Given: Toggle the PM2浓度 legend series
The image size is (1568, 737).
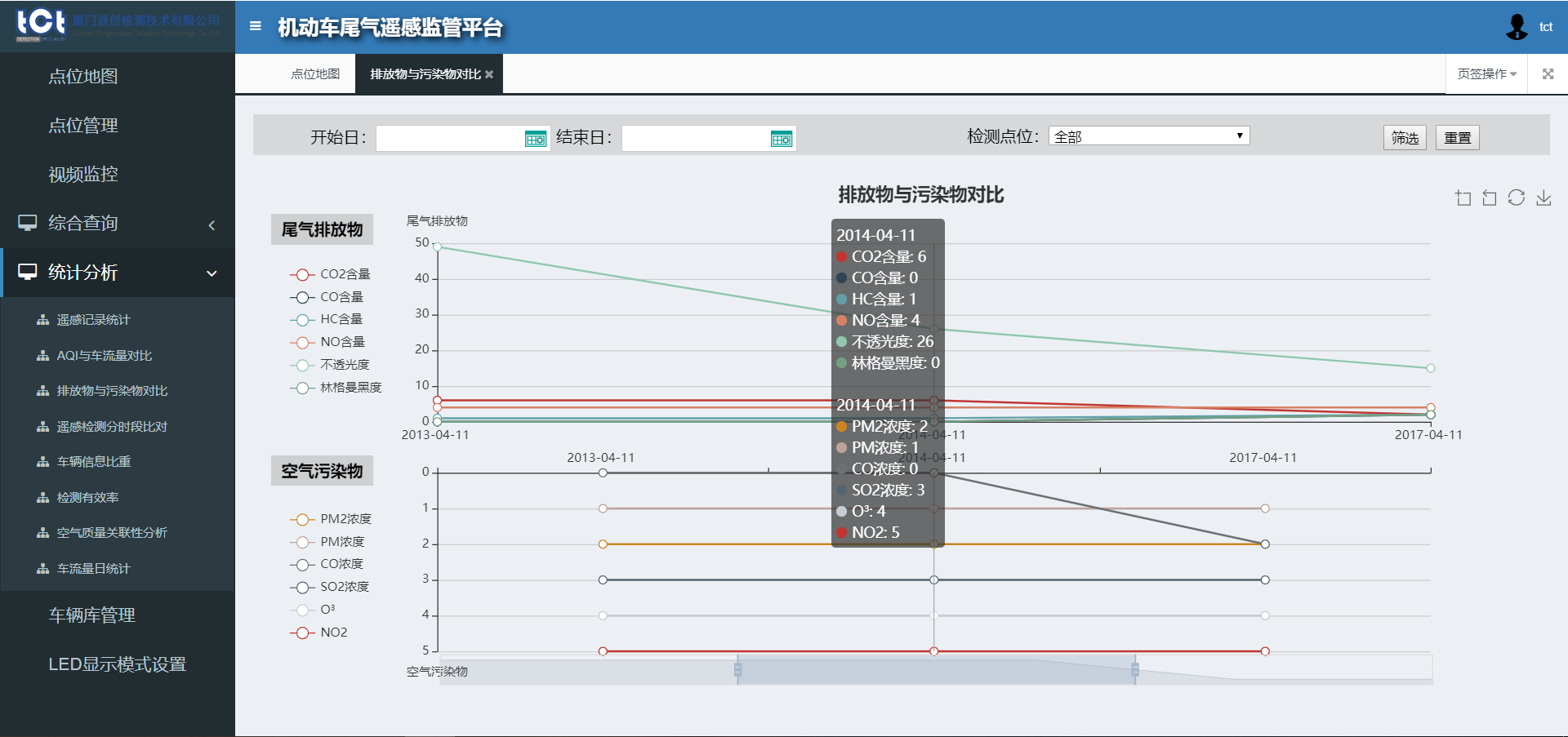Looking at the screenshot, I should (x=331, y=519).
